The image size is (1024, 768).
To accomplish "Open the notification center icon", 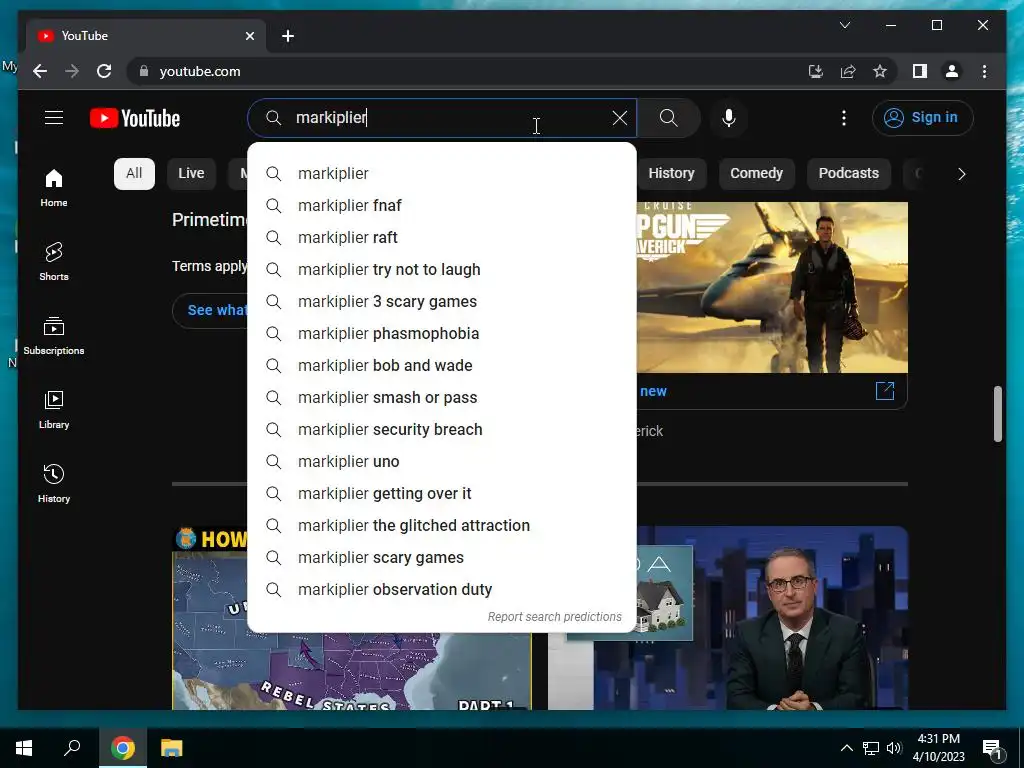I will point(992,748).
